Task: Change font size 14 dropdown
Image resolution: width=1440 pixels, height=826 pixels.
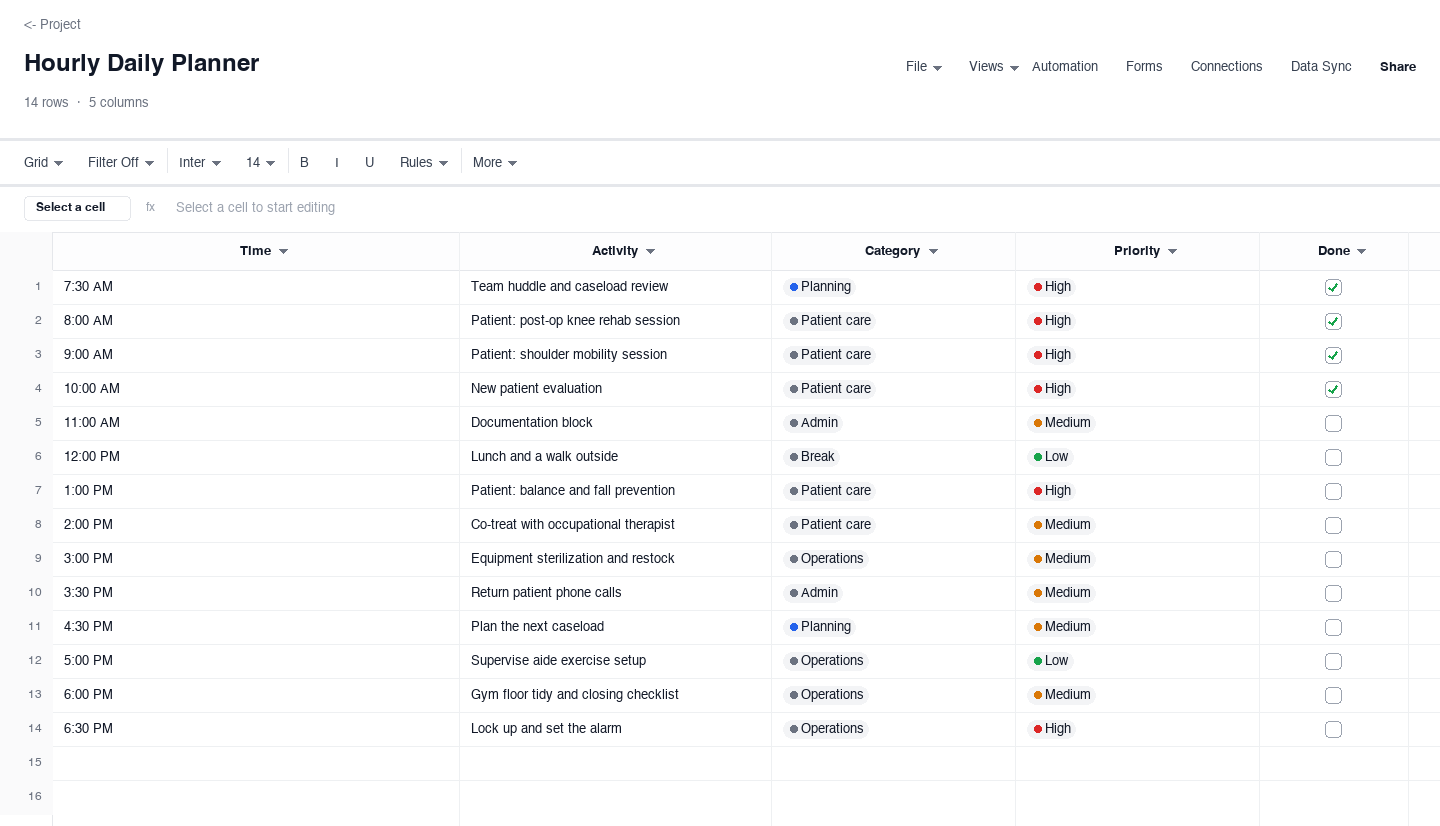Action: pyautogui.click(x=260, y=162)
